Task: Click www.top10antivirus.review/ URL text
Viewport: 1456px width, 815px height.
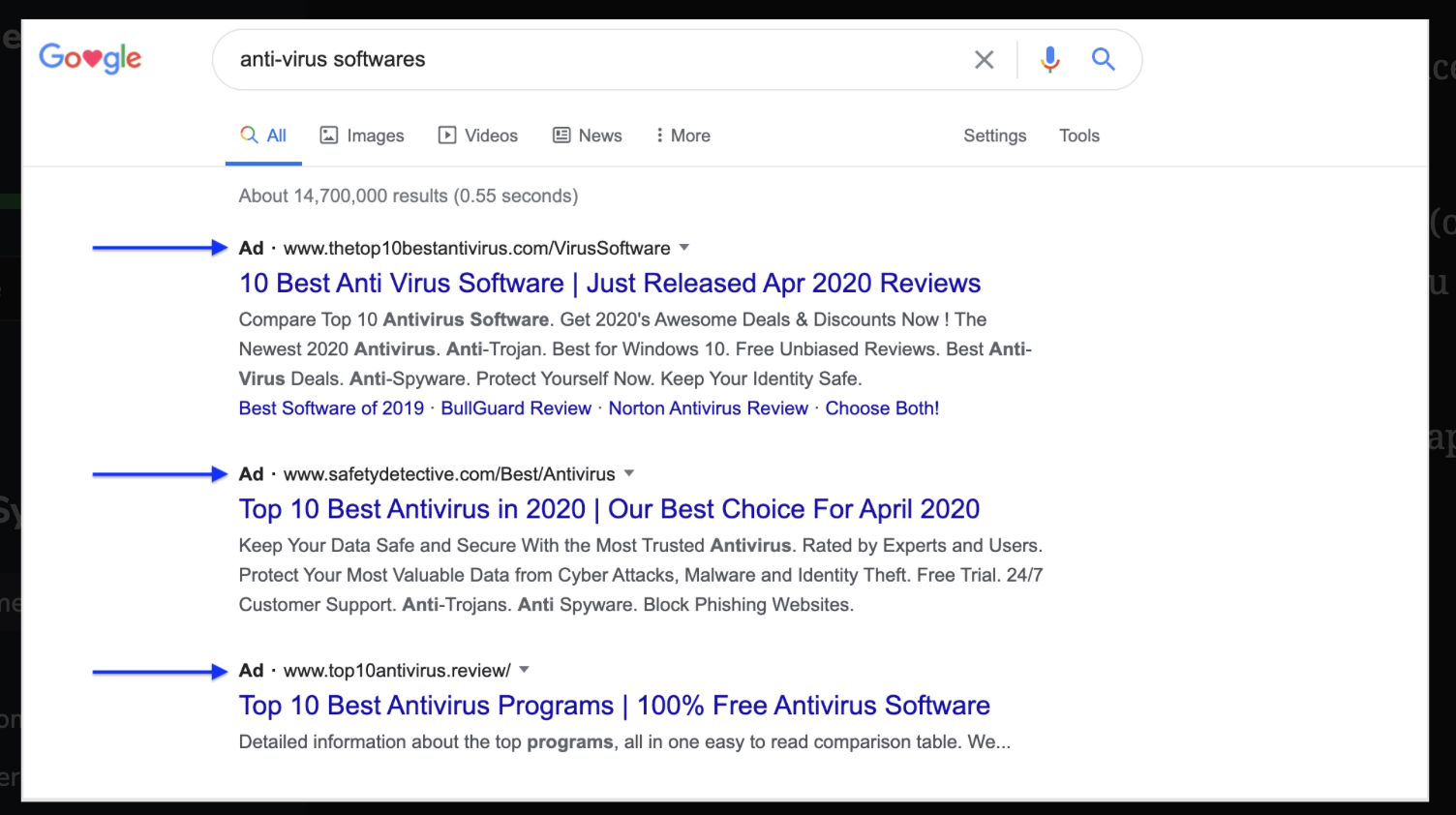Action: [x=397, y=670]
